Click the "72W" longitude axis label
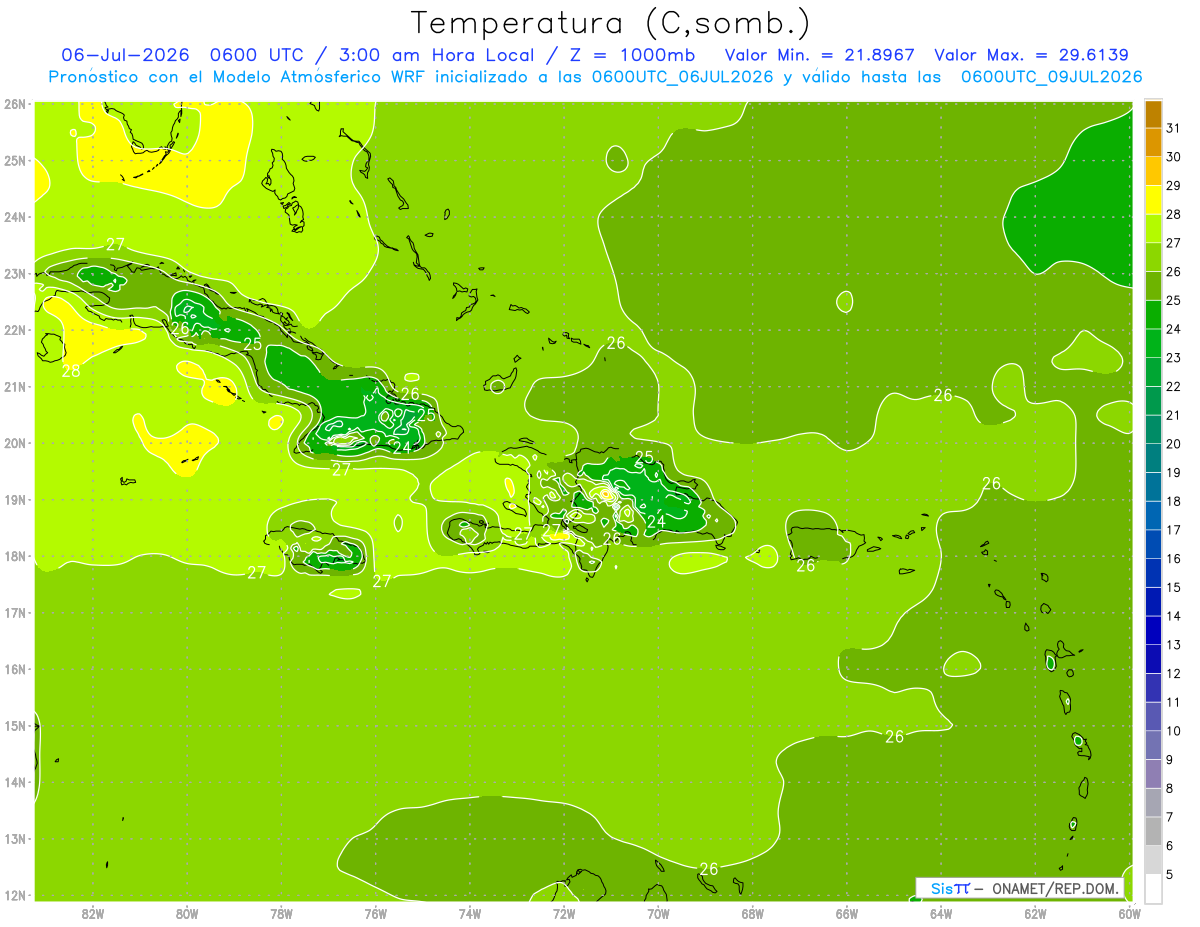The width and height of the screenshot is (1200, 927). [564, 912]
